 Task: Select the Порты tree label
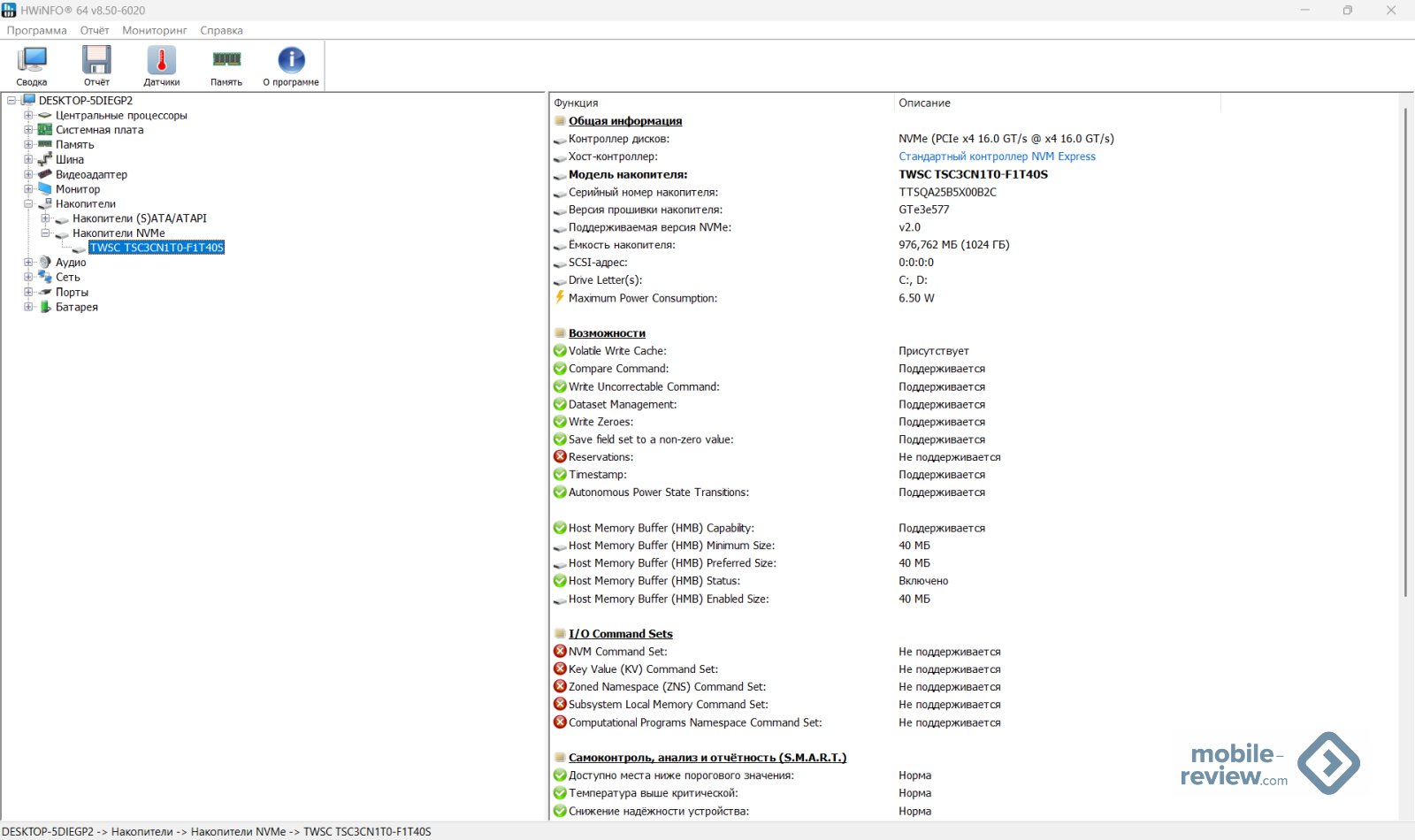coord(72,292)
